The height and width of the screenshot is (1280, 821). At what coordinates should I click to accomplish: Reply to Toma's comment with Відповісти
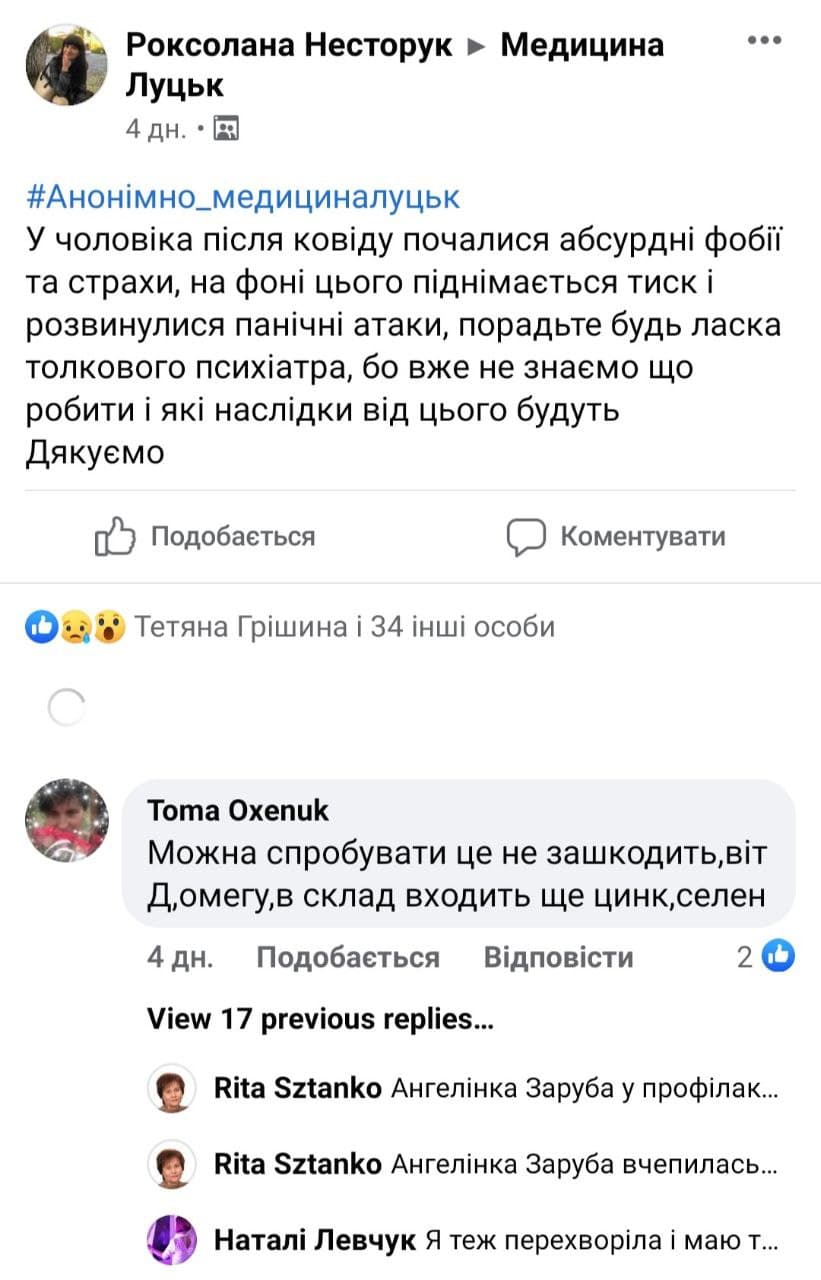pyautogui.click(x=558, y=958)
